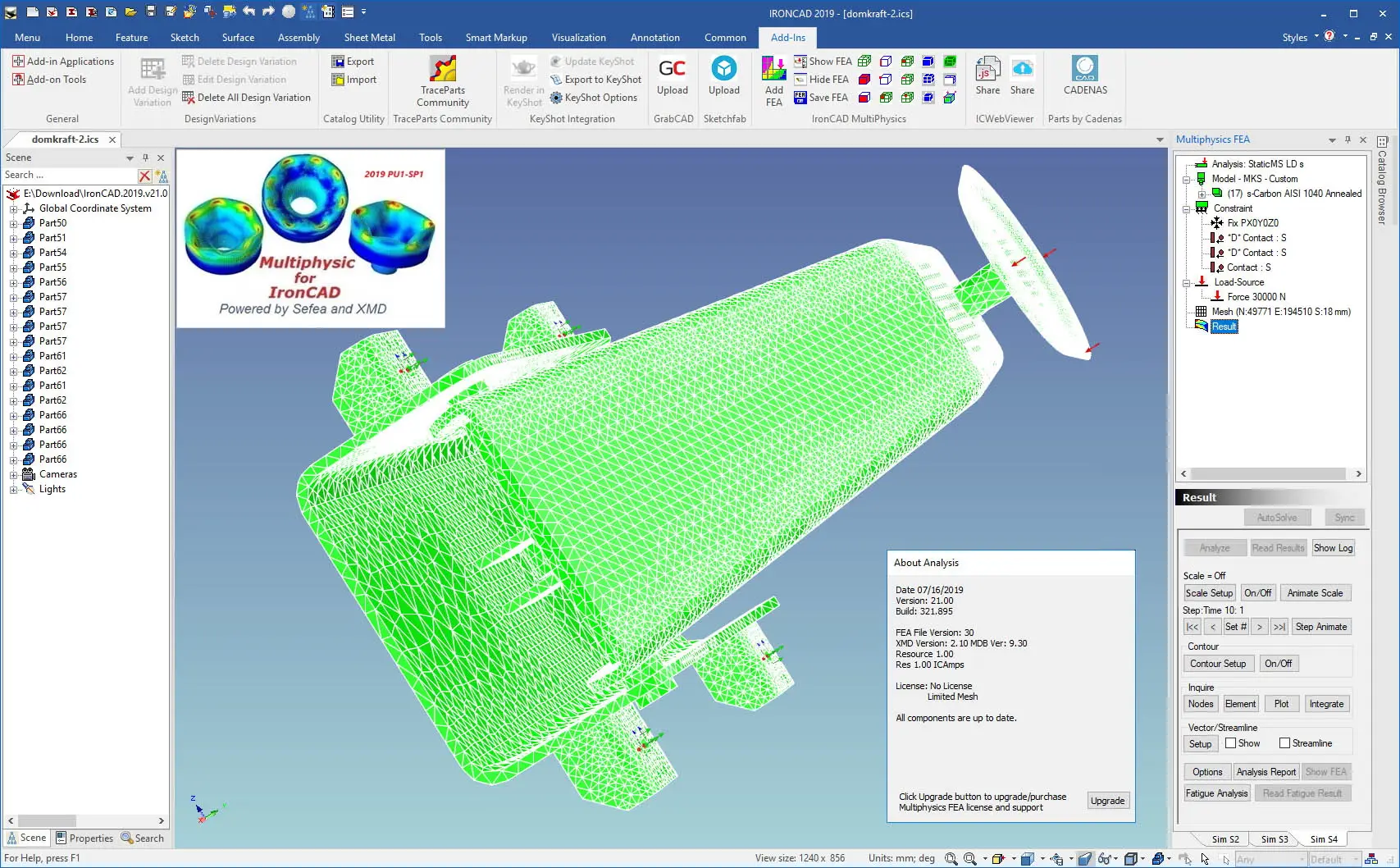Select the Mesh item in FEA tree
1400x868 pixels.
(1272, 312)
